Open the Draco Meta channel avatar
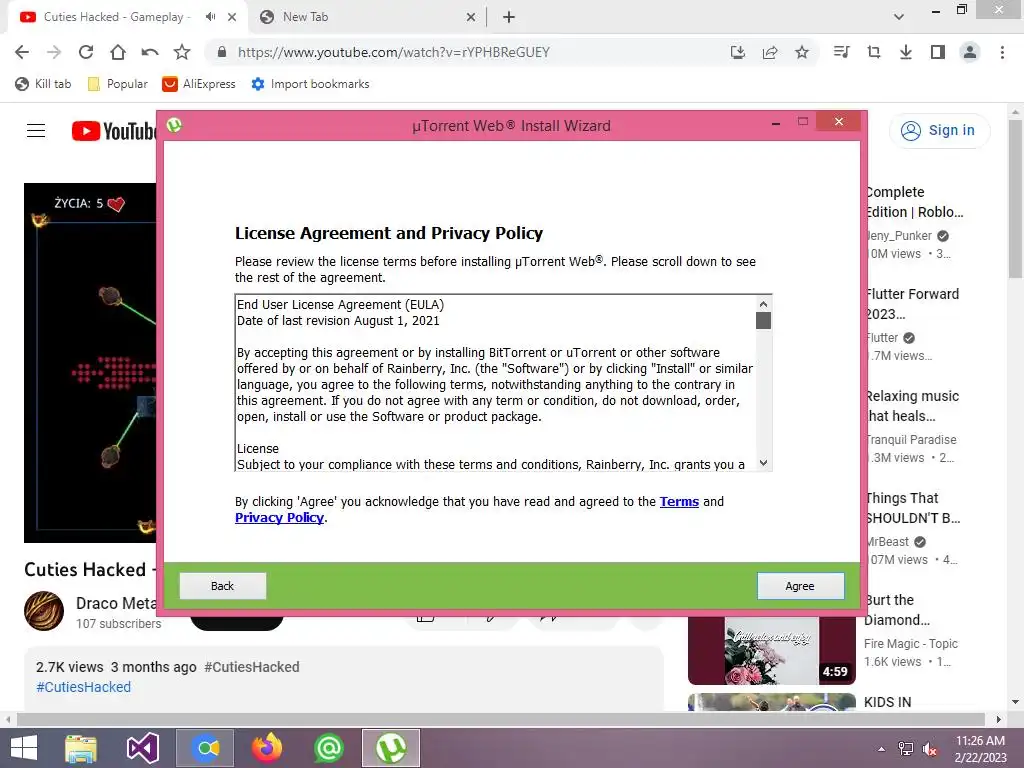The height and width of the screenshot is (768, 1024). point(44,611)
